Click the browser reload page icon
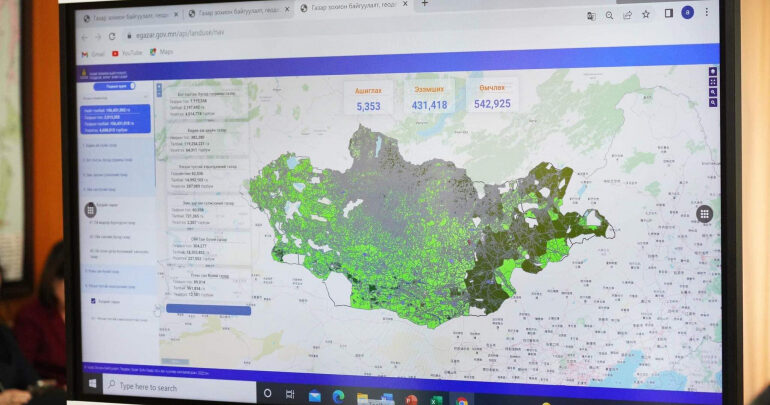The image size is (770, 405). click(x=112, y=36)
